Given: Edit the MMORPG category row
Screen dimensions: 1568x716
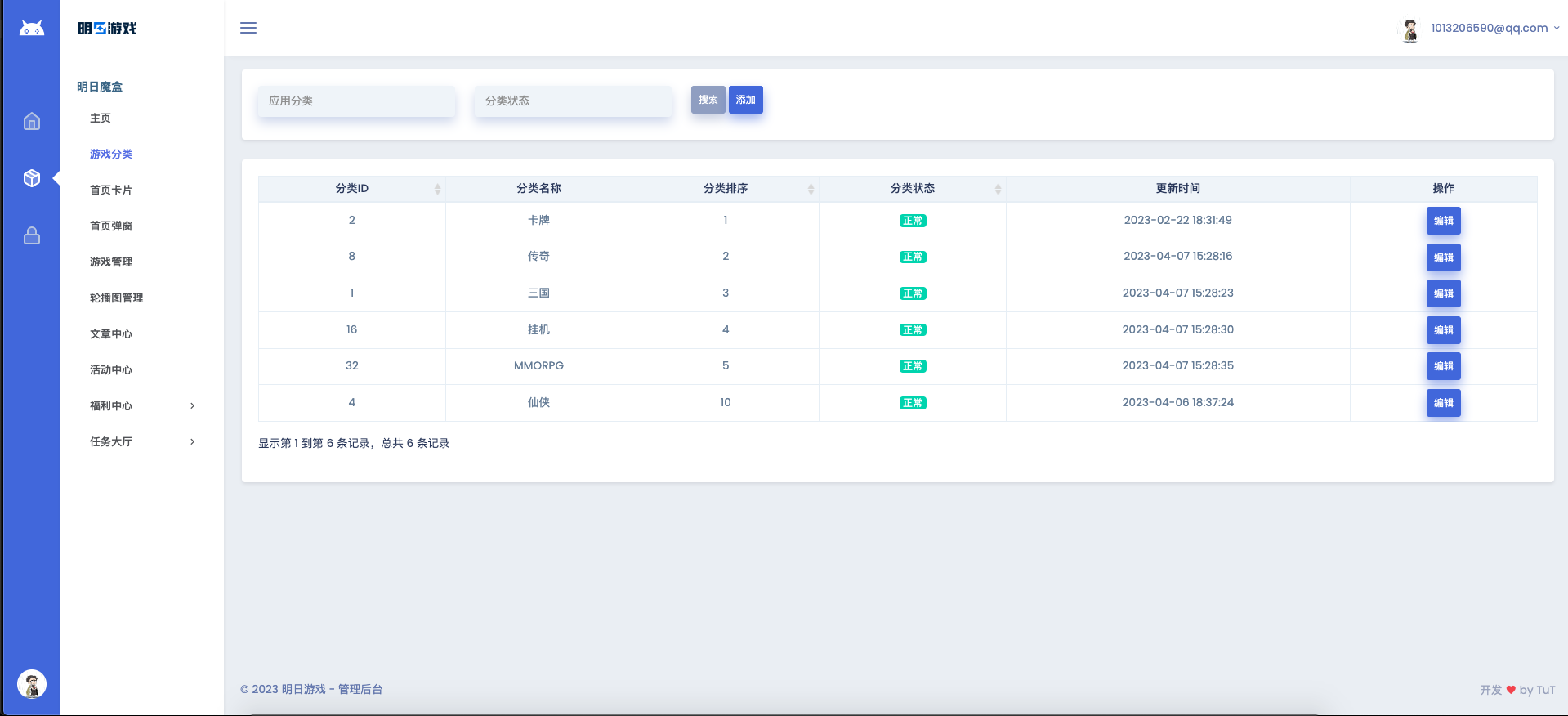Looking at the screenshot, I should (1443, 366).
